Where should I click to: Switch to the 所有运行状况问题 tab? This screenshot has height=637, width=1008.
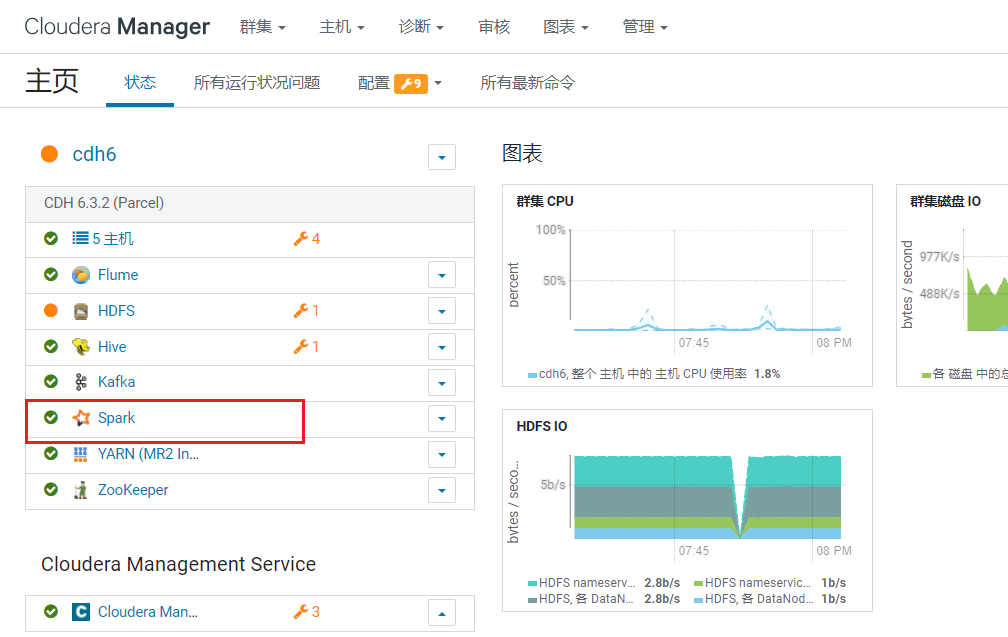[257, 83]
